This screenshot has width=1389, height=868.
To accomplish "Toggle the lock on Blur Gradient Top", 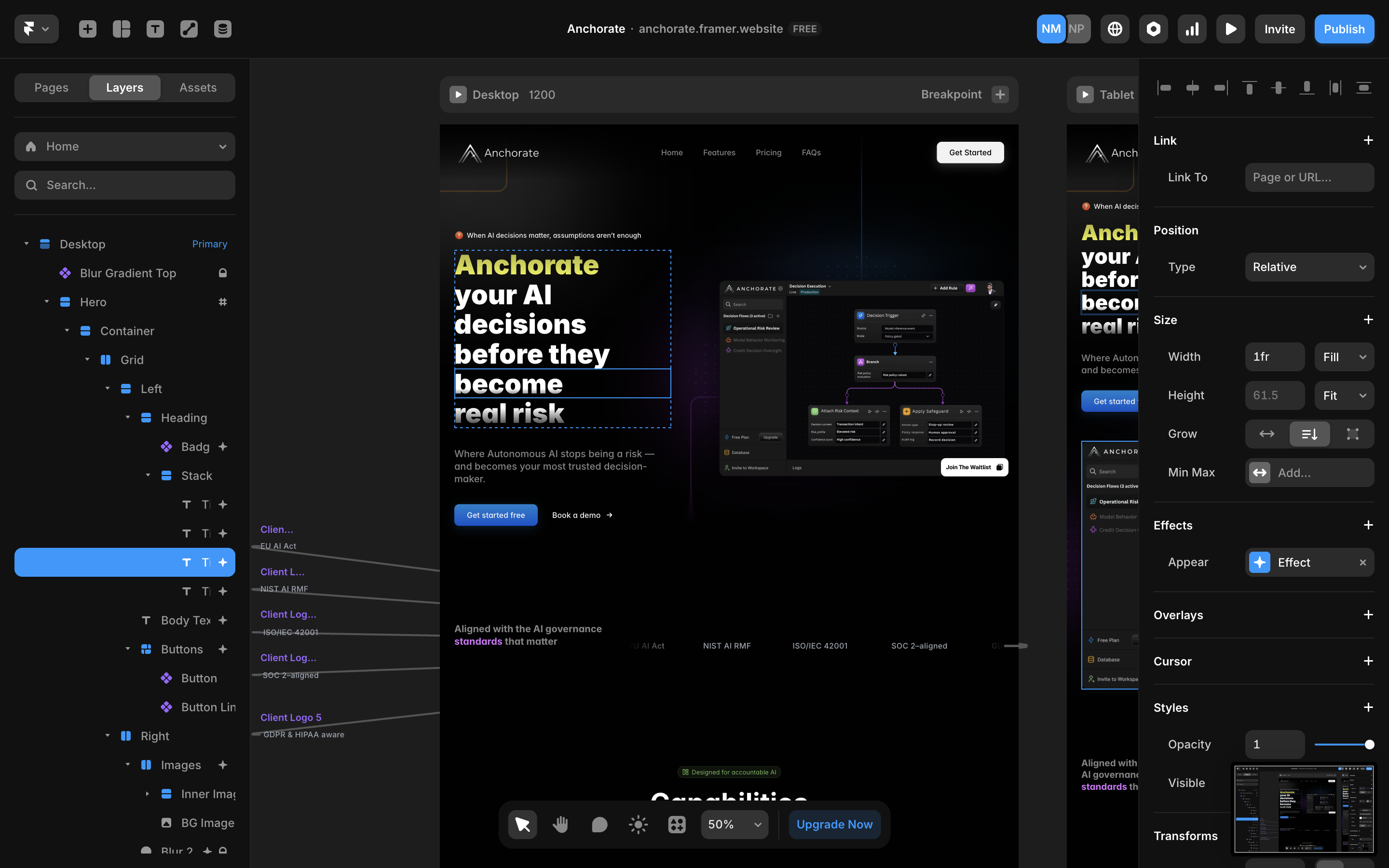I will 223,273.
